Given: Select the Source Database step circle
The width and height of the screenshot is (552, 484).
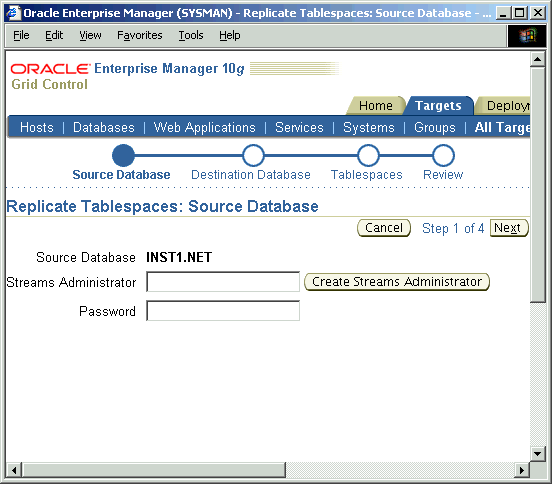Looking at the screenshot, I should click(x=123, y=155).
